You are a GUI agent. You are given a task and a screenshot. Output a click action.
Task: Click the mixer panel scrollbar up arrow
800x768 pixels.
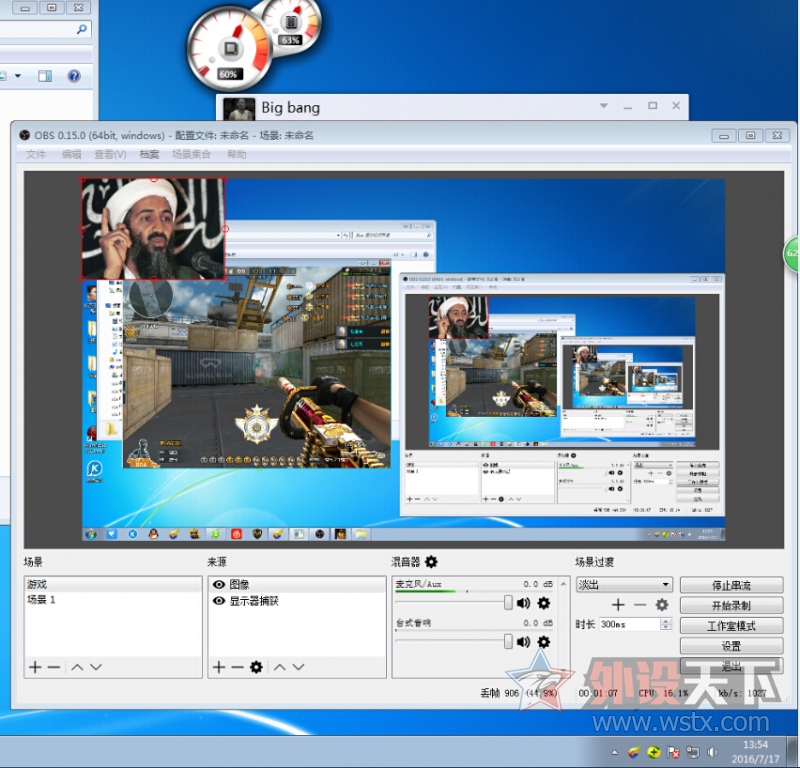click(x=564, y=583)
